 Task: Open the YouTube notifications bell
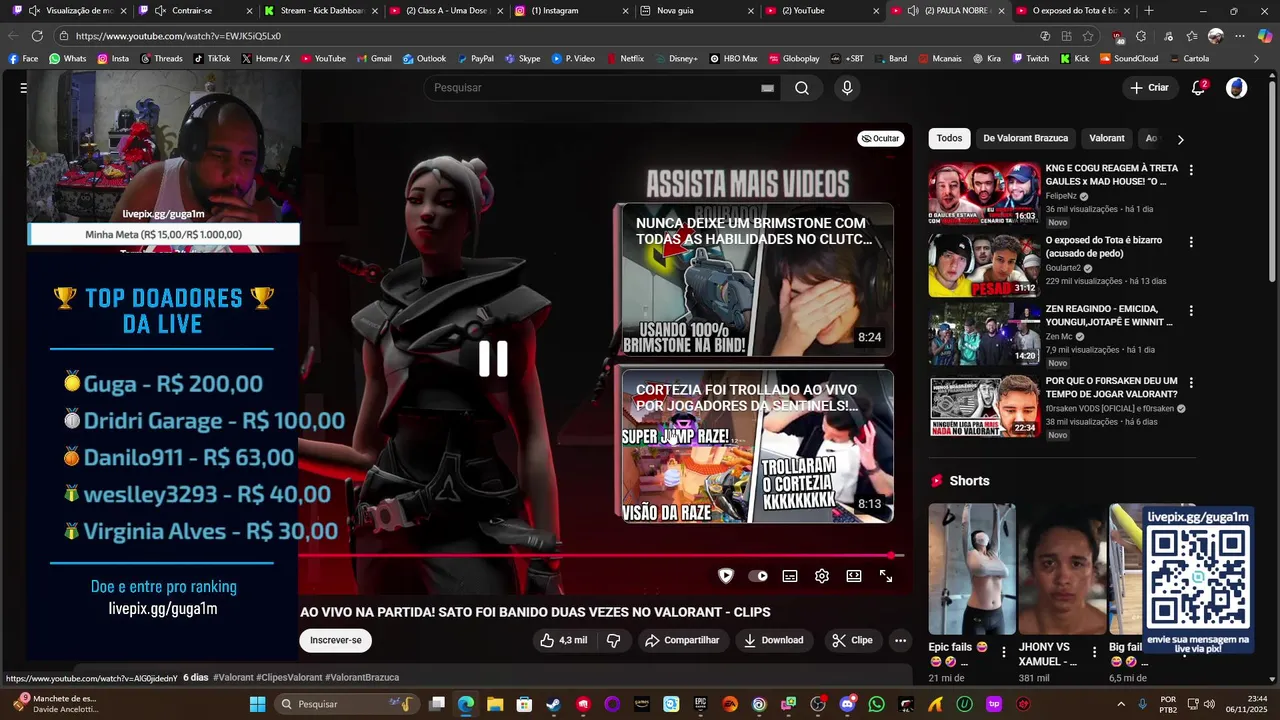point(1198,88)
